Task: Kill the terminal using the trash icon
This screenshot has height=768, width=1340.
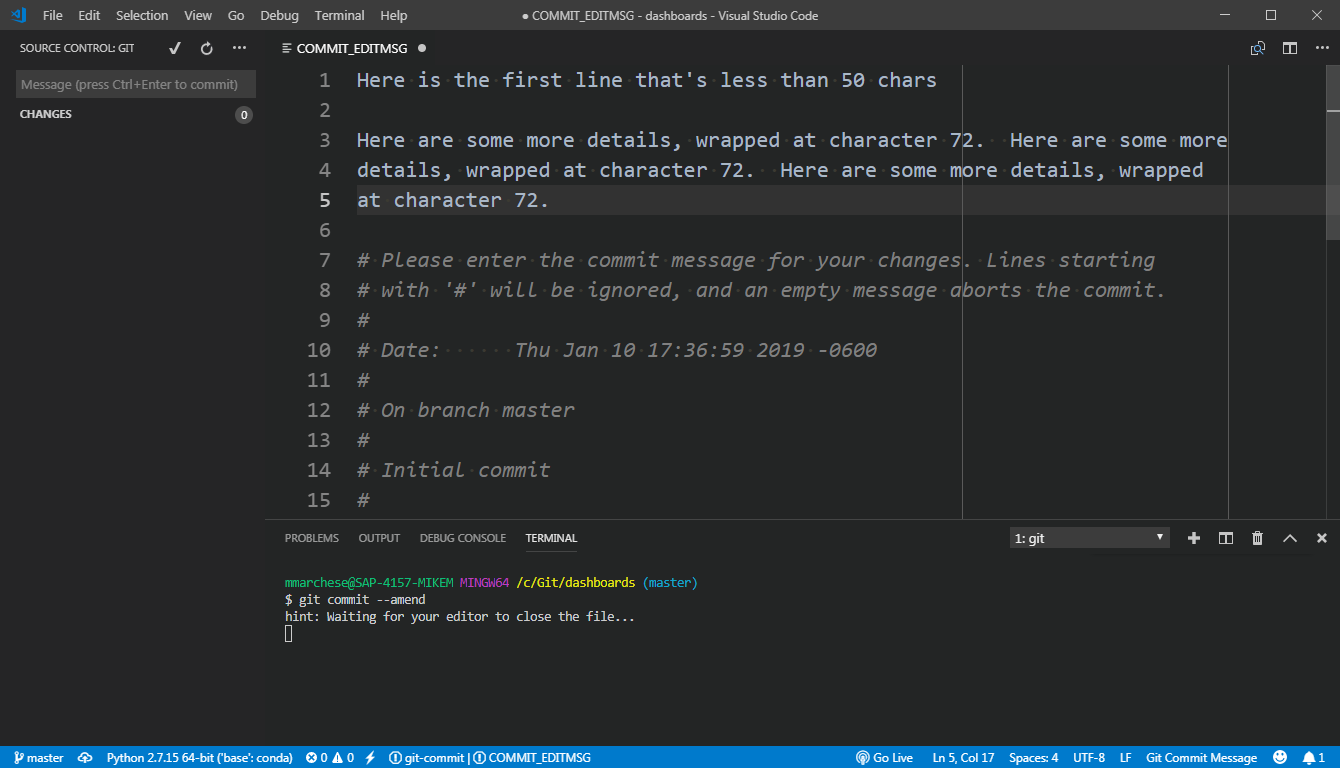Action: pyautogui.click(x=1257, y=537)
